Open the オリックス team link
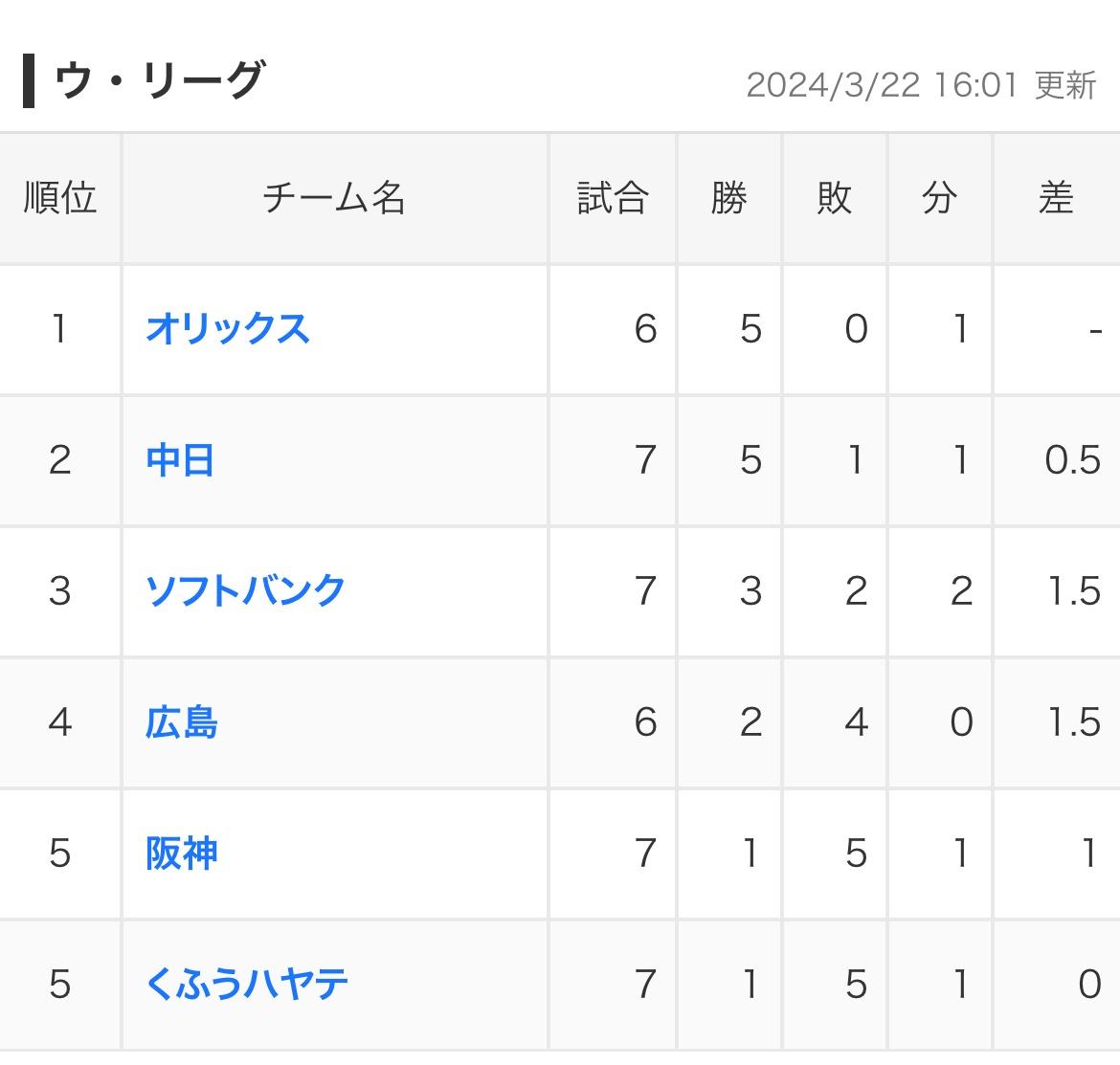This screenshot has height=1065, width=1120. tap(227, 329)
